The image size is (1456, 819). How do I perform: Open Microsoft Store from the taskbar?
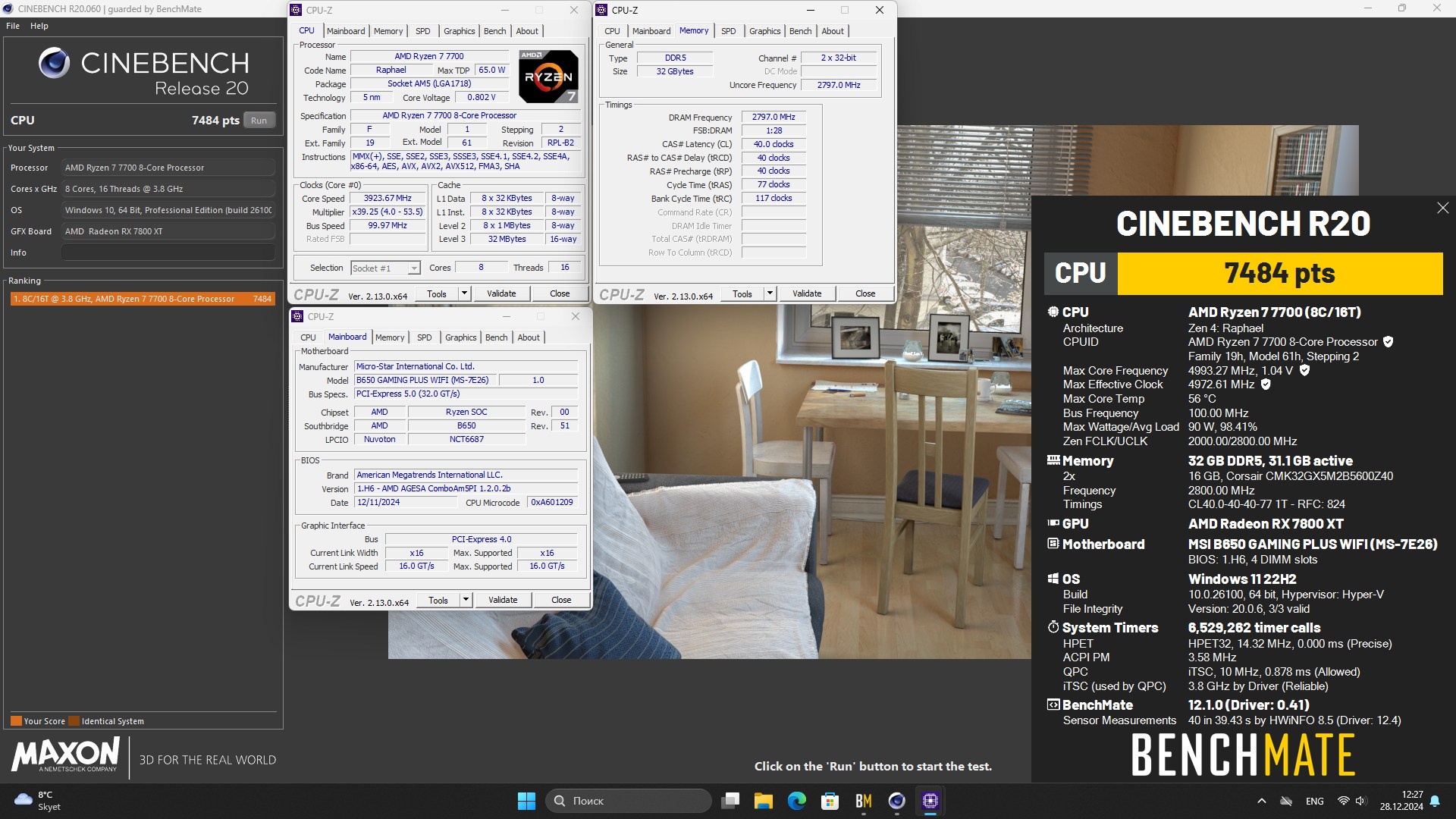point(830,801)
